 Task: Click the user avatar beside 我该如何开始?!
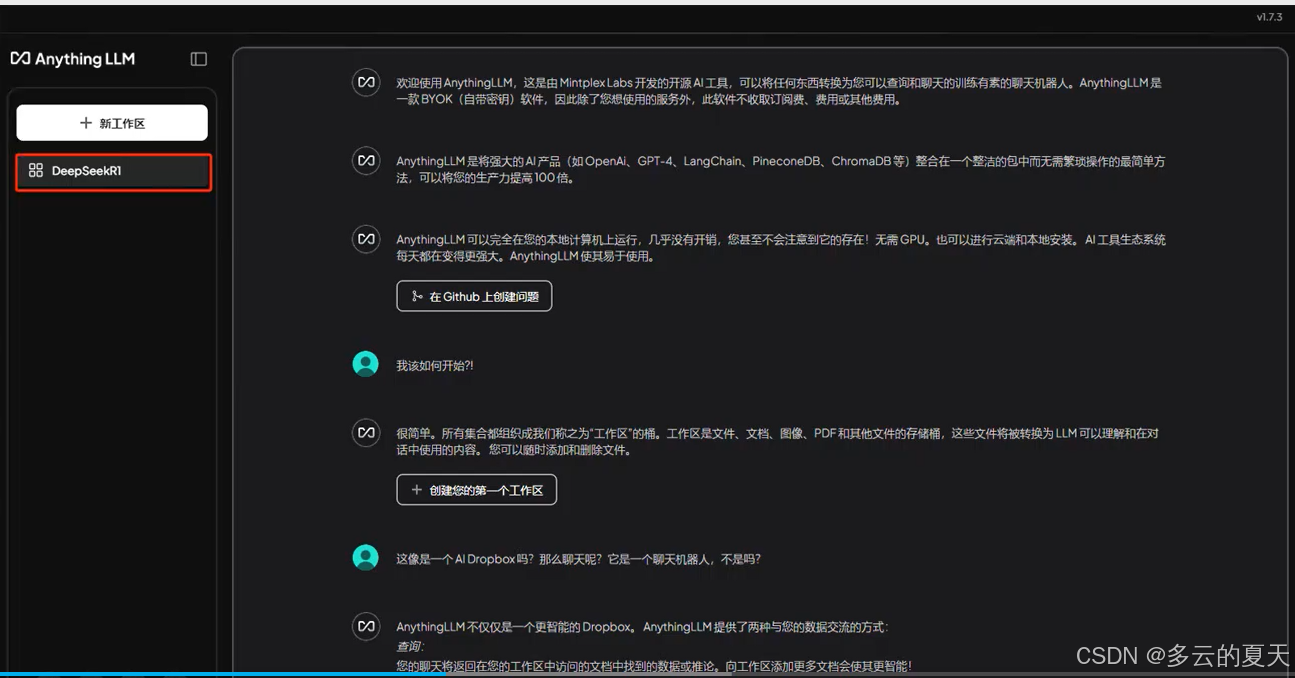(x=366, y=364)
